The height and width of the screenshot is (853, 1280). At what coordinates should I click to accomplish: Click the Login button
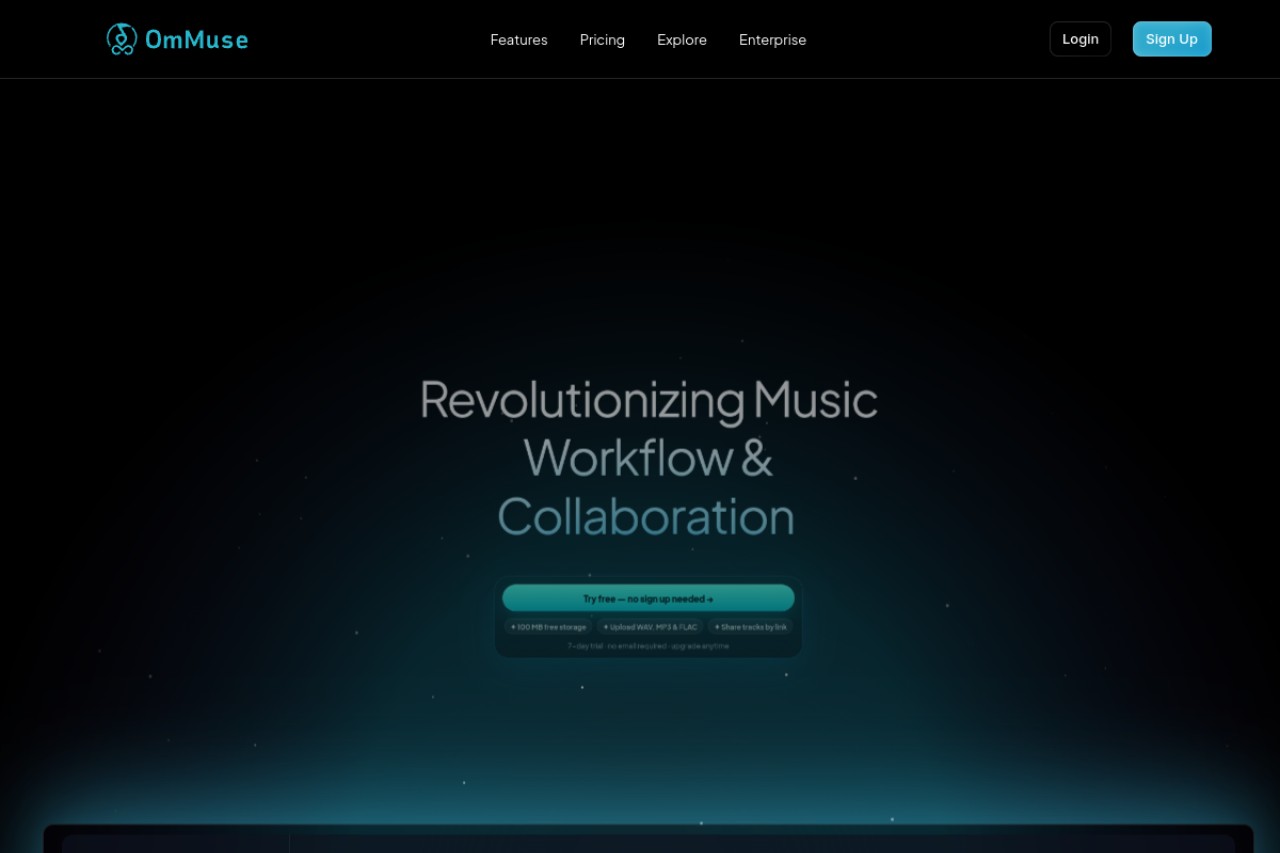1080,39
